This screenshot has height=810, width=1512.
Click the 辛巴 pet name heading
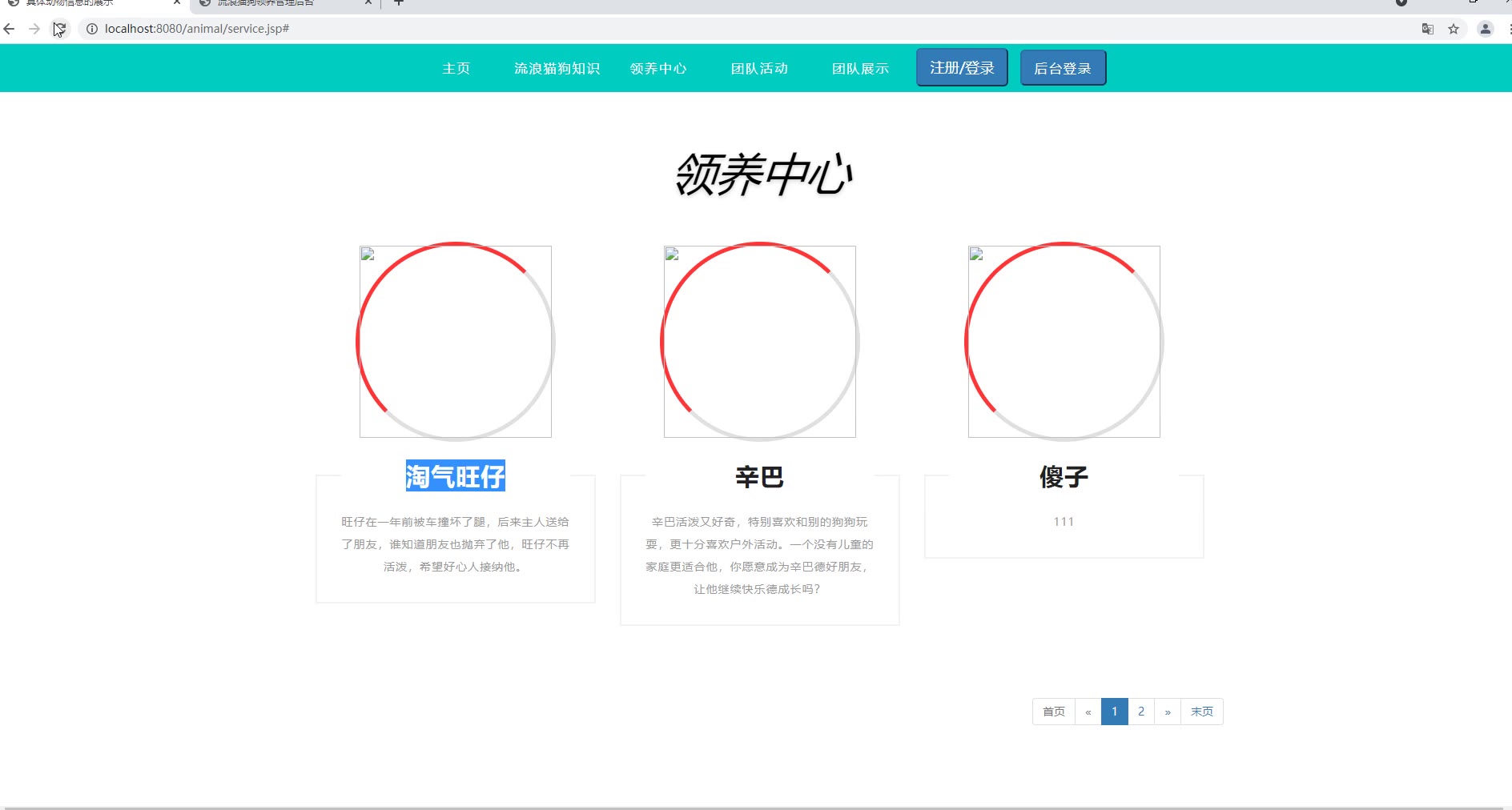759,477
